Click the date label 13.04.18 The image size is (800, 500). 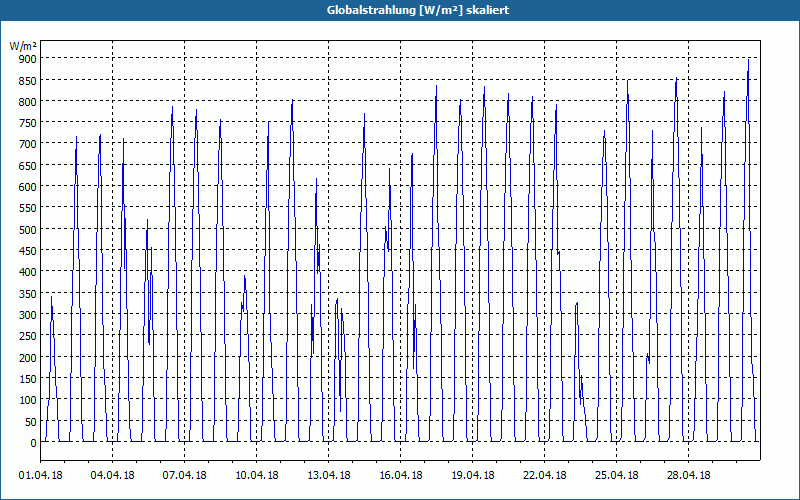coord(329,476)
